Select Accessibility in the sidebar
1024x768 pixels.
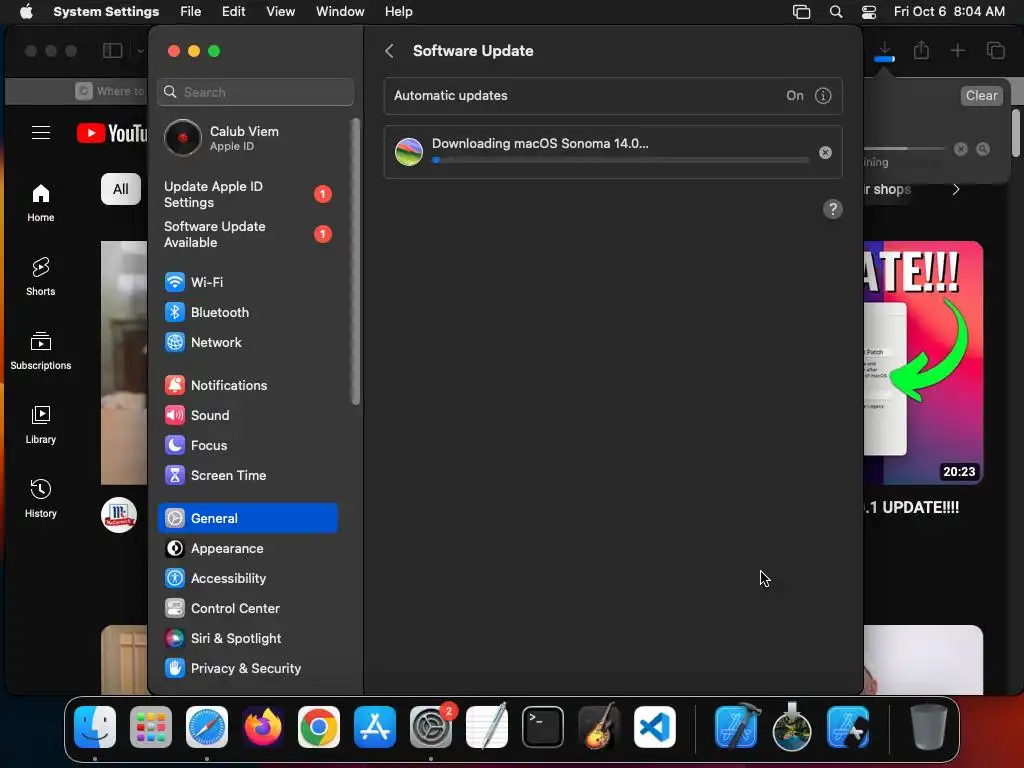click(x=248, y=579)
